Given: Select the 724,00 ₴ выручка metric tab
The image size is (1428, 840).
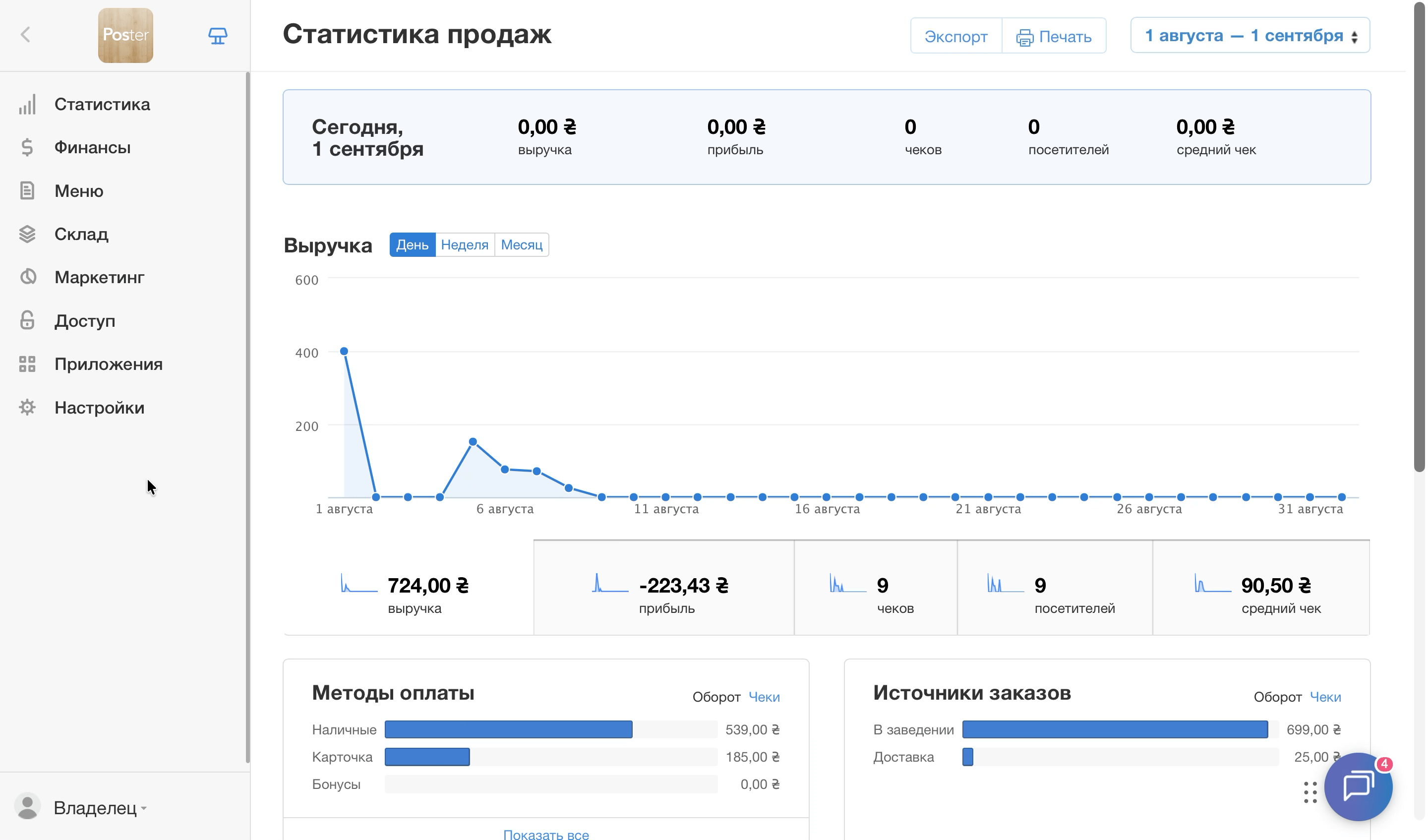Looking at the screenshot, I should (409, 588).
